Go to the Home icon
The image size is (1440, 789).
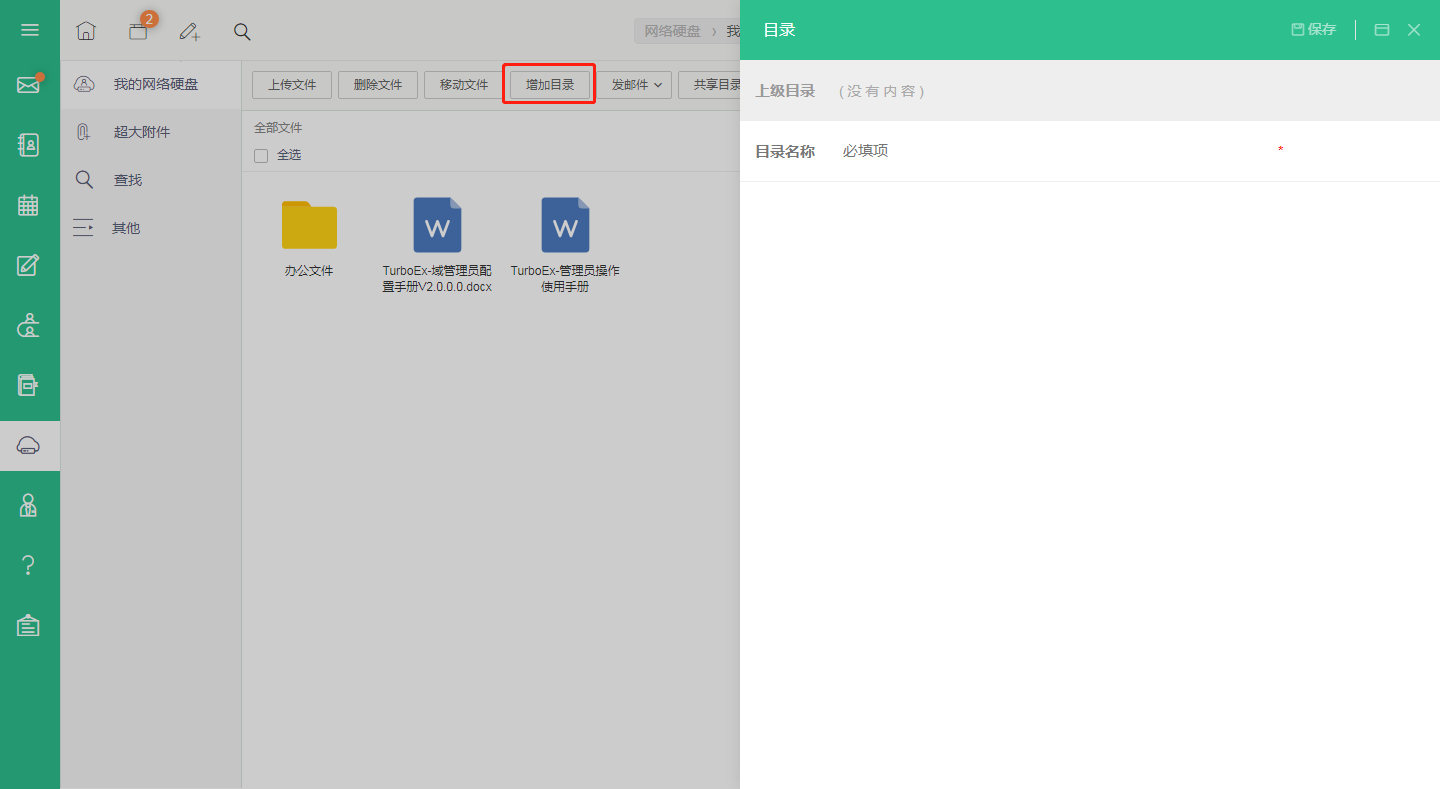coord(86,31)
